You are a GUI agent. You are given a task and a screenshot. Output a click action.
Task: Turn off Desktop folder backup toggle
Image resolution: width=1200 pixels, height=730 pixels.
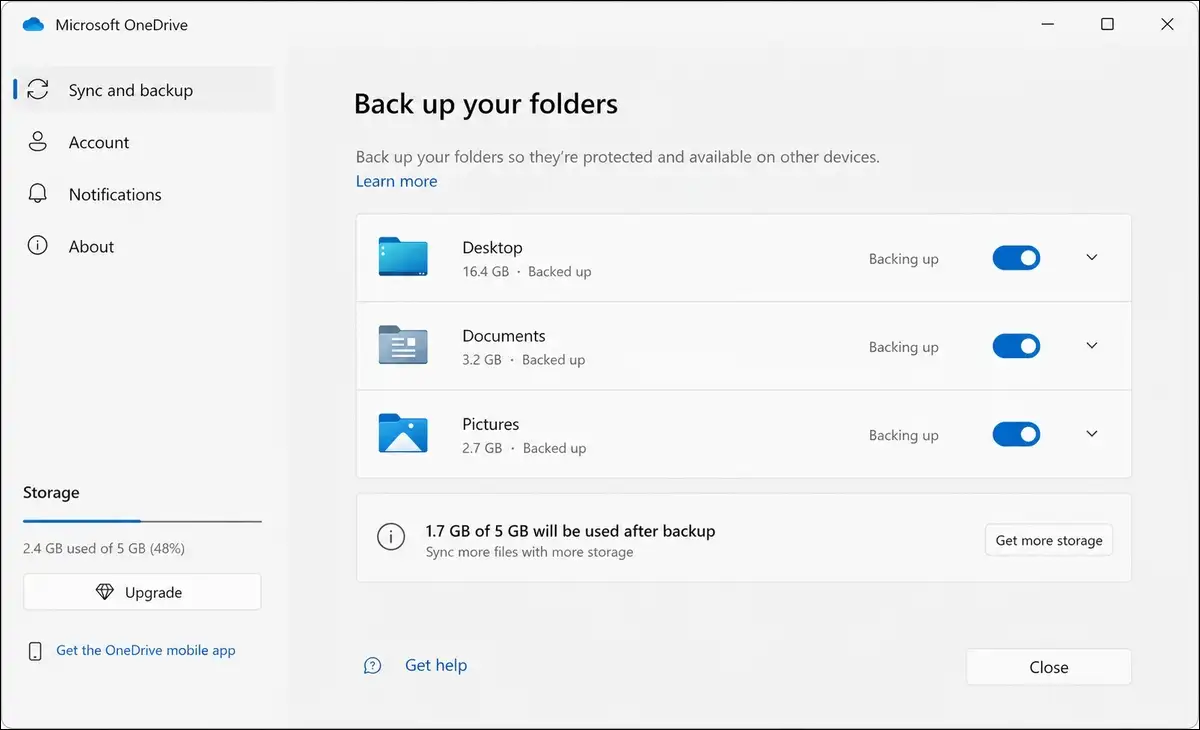pyautogui.click(x=1016, y=258)
